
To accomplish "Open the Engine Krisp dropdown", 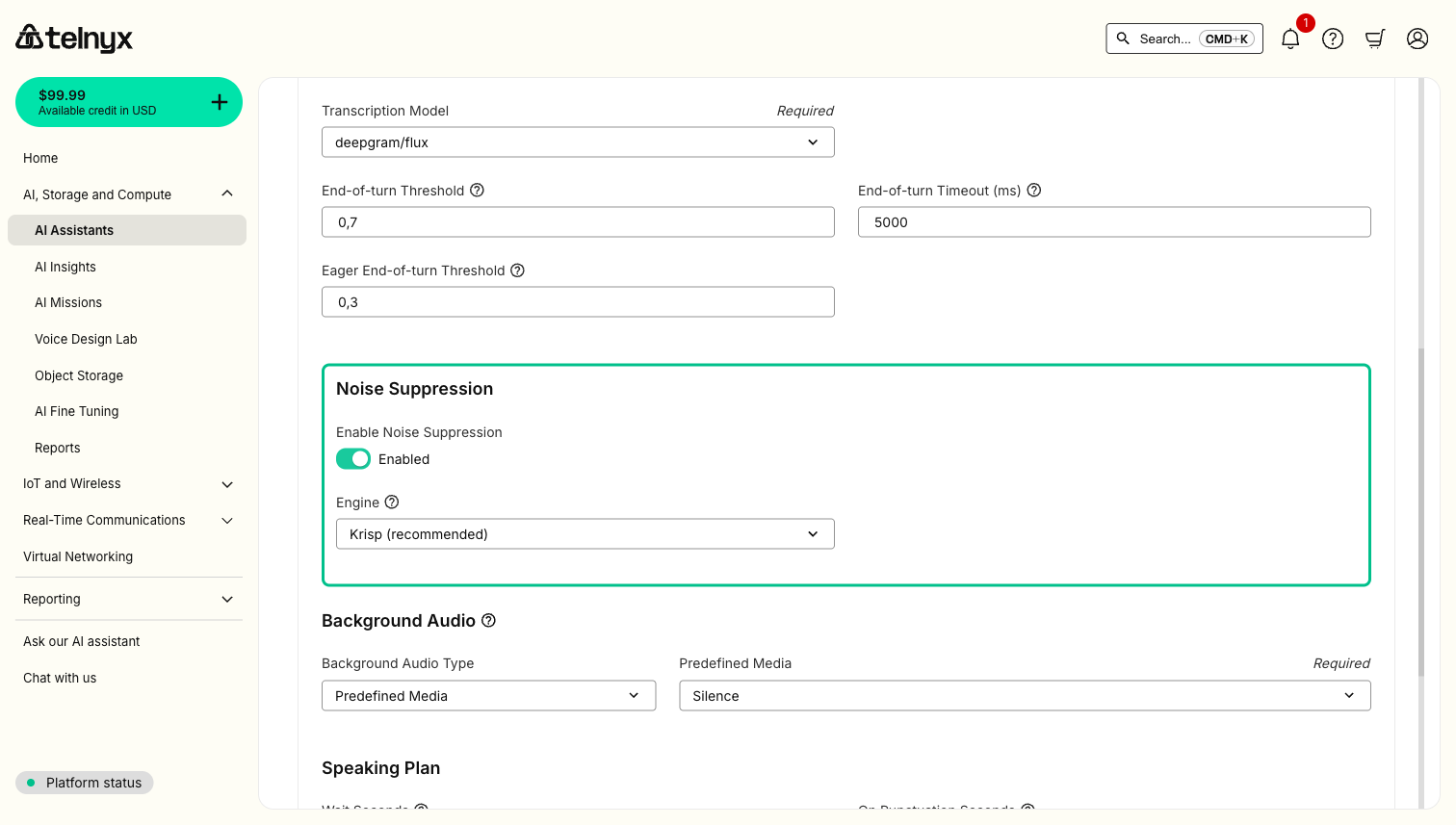I will pos(585,534).
